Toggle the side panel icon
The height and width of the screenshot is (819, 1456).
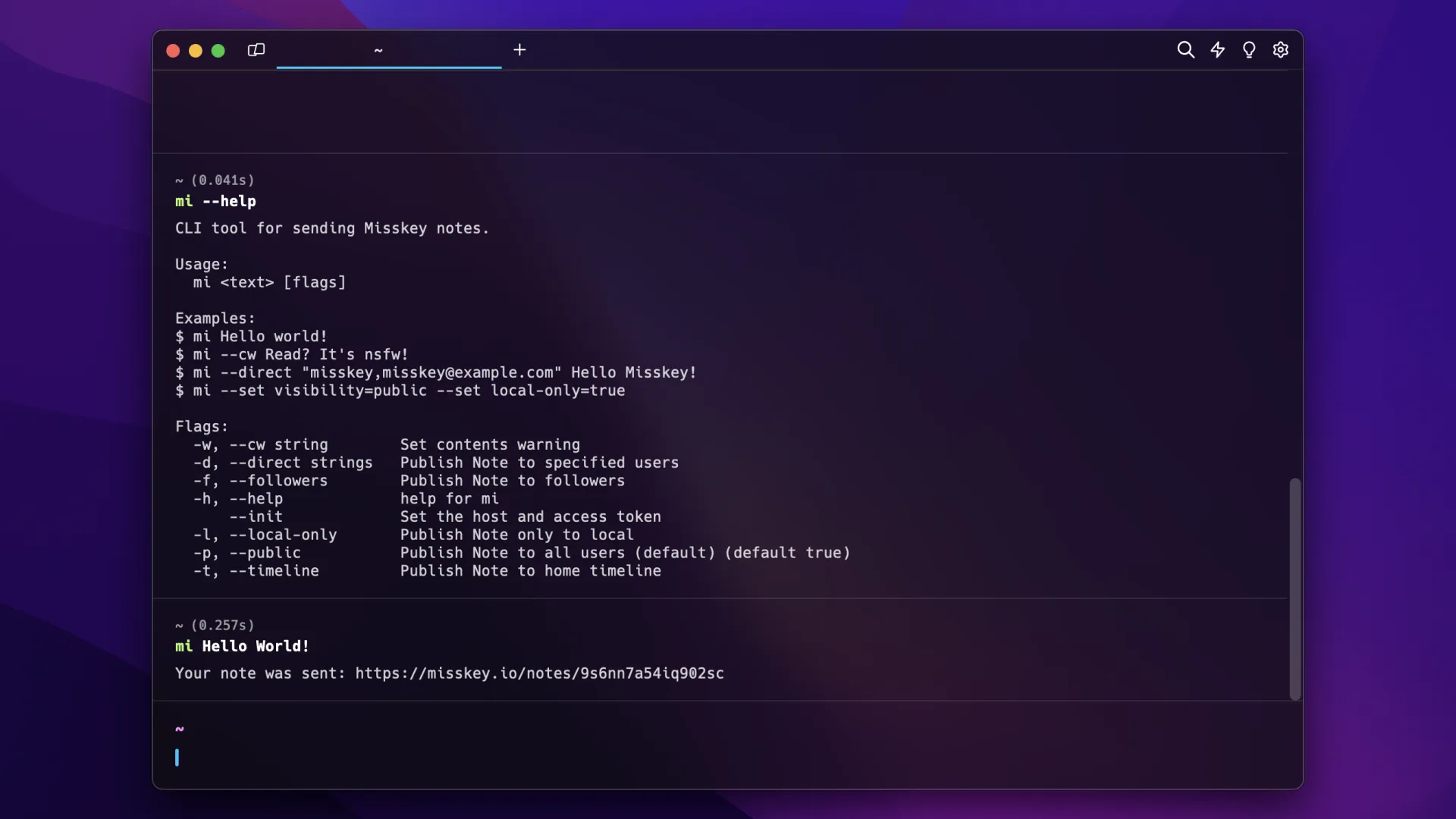pos(256,50)
